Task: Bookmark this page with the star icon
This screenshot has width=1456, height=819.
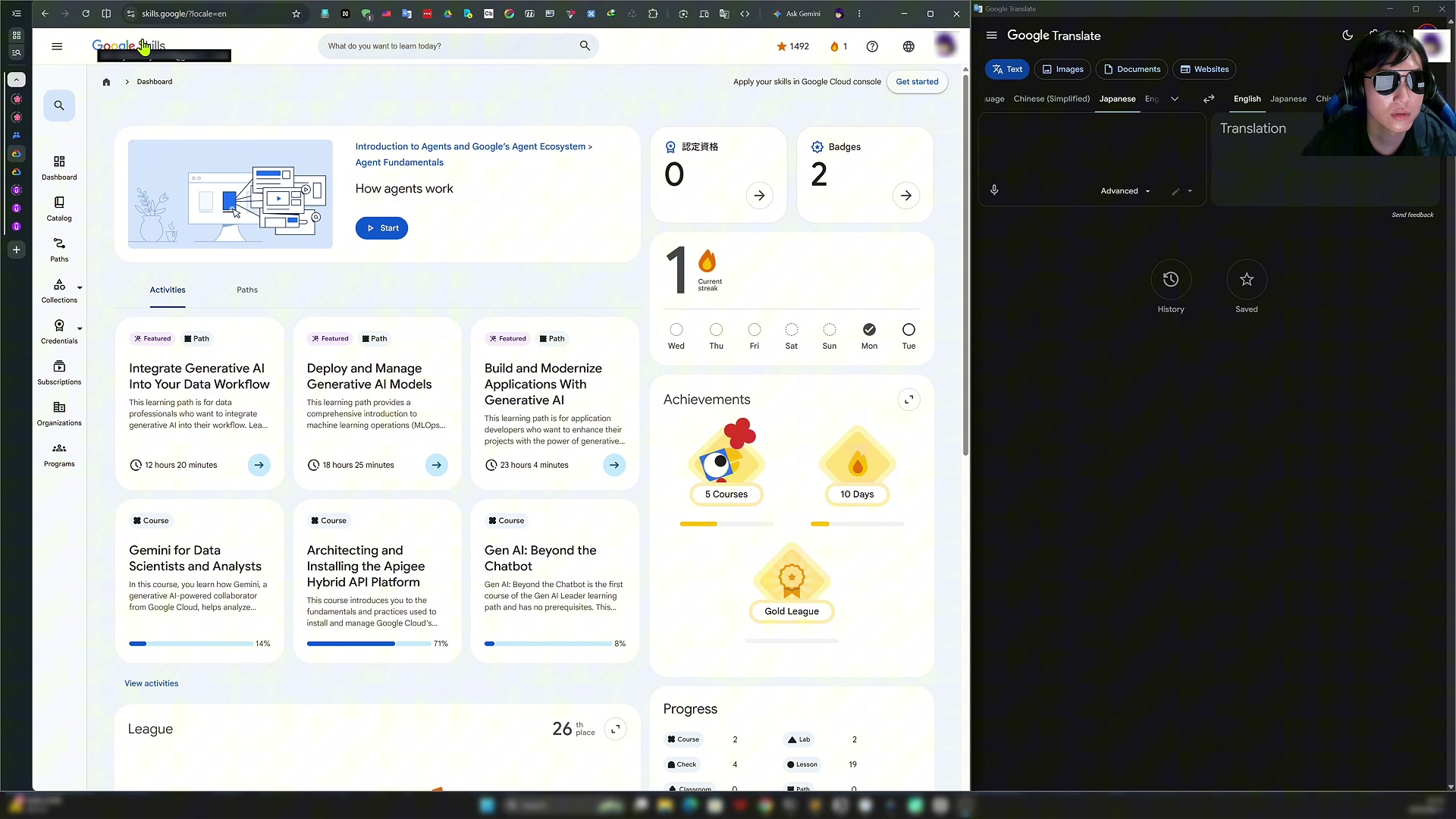Action: 297,14
